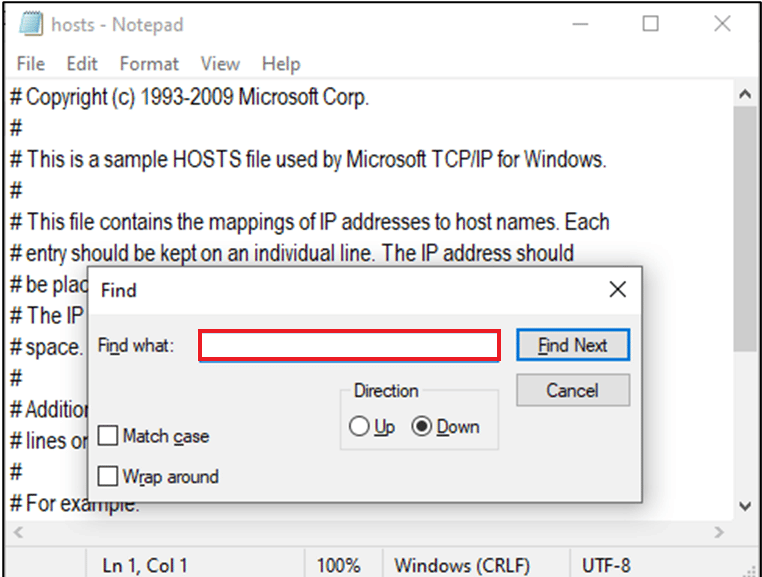Enable the Match case checkbox
This screenshot has width=762, height=577.
107,436
